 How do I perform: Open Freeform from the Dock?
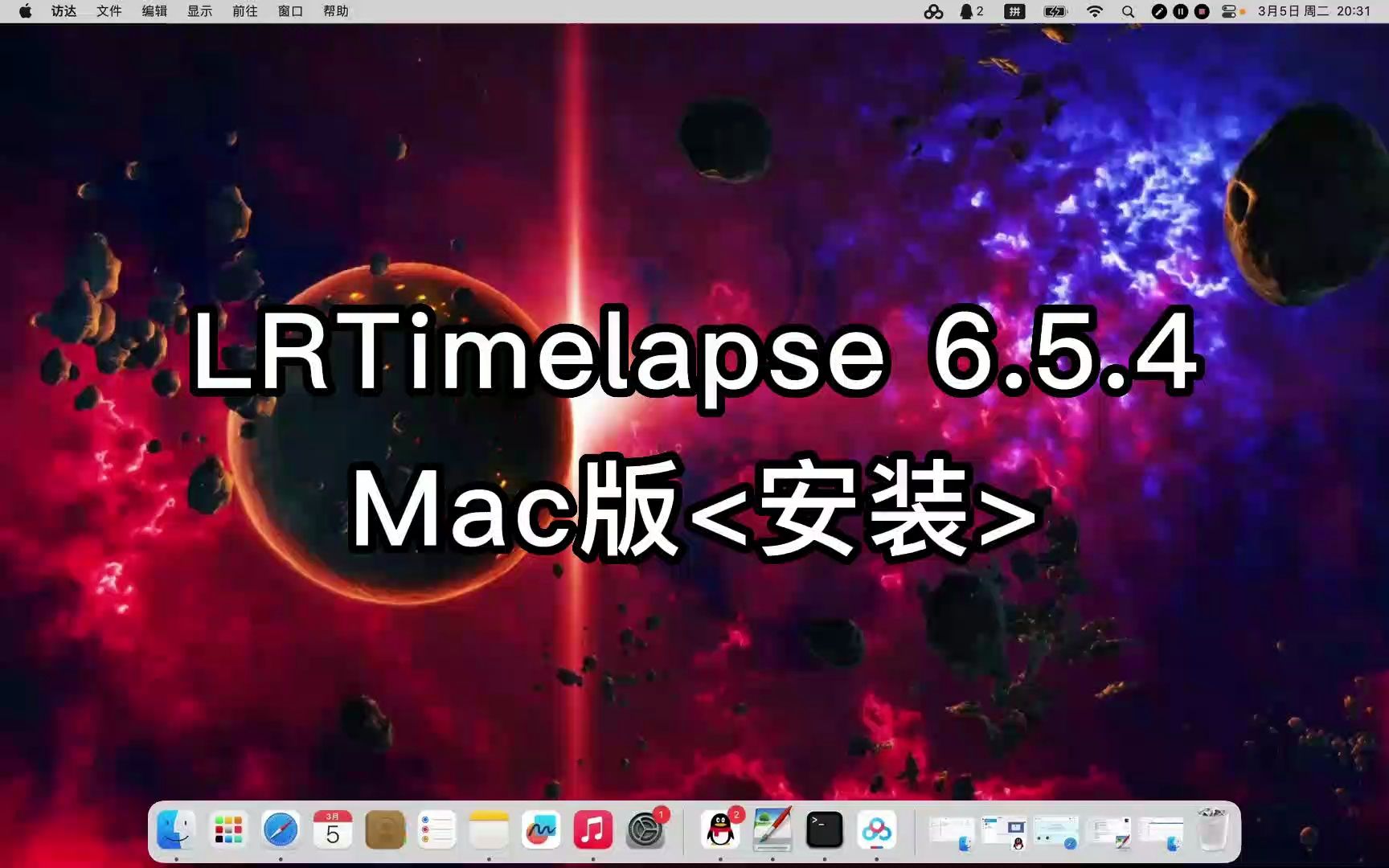pos(541,829)
